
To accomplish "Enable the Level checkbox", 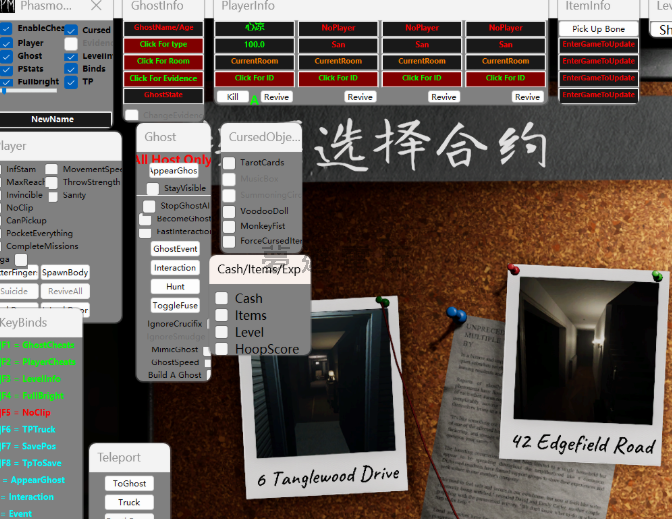I will [222, 332].
